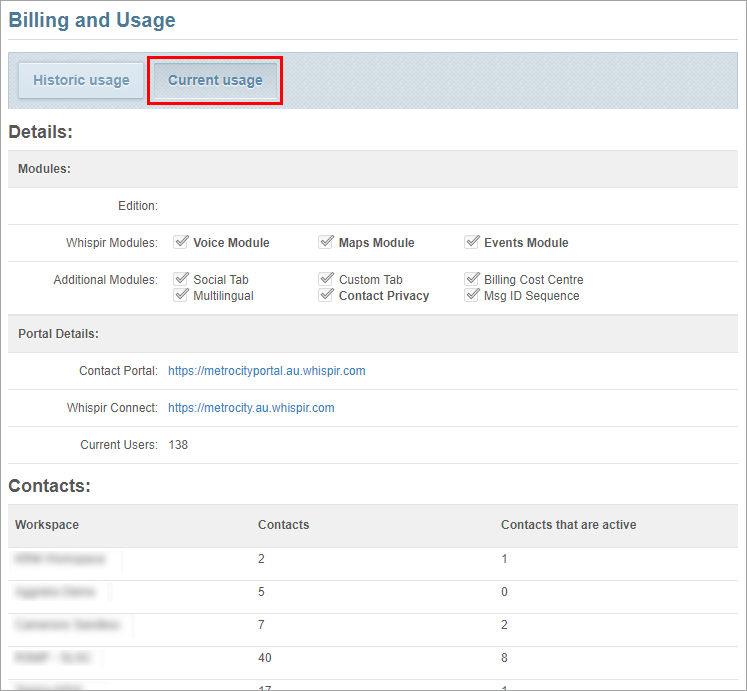Click the Modules section header
Viewport: 747px width, 691px height.
tap(44, 169)
